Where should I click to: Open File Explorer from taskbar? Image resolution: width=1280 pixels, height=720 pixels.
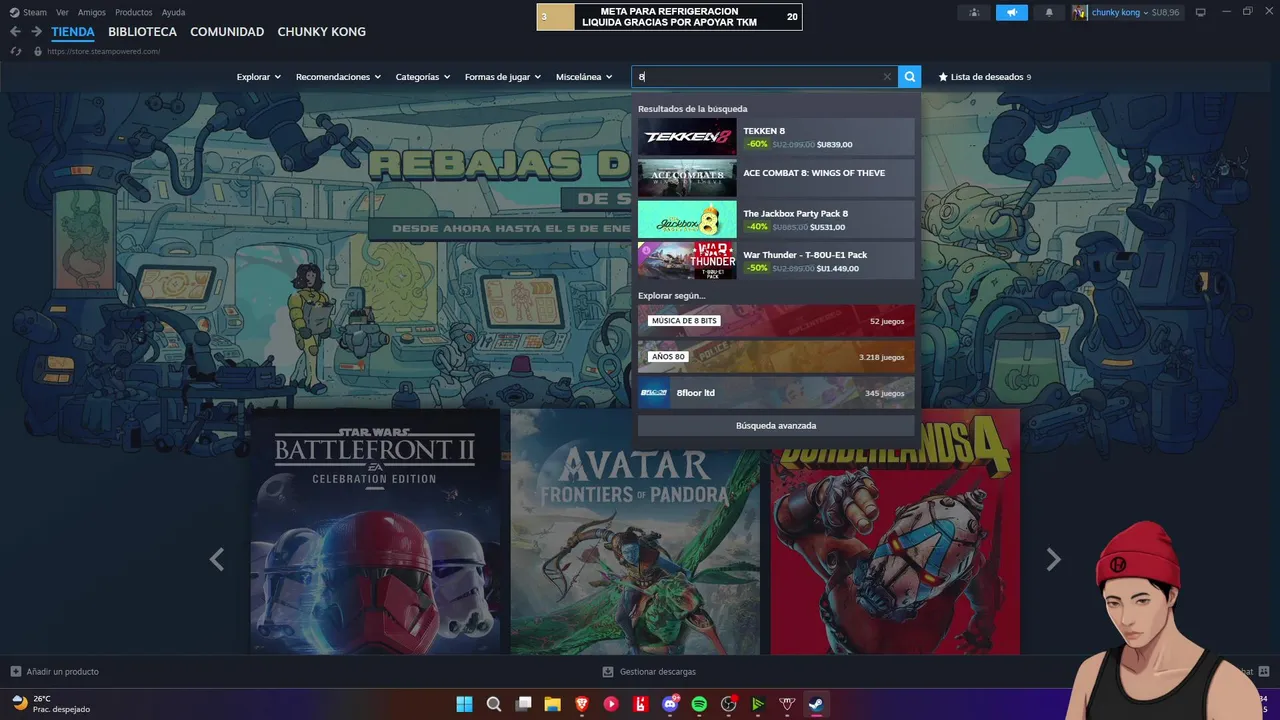[552, 704]
